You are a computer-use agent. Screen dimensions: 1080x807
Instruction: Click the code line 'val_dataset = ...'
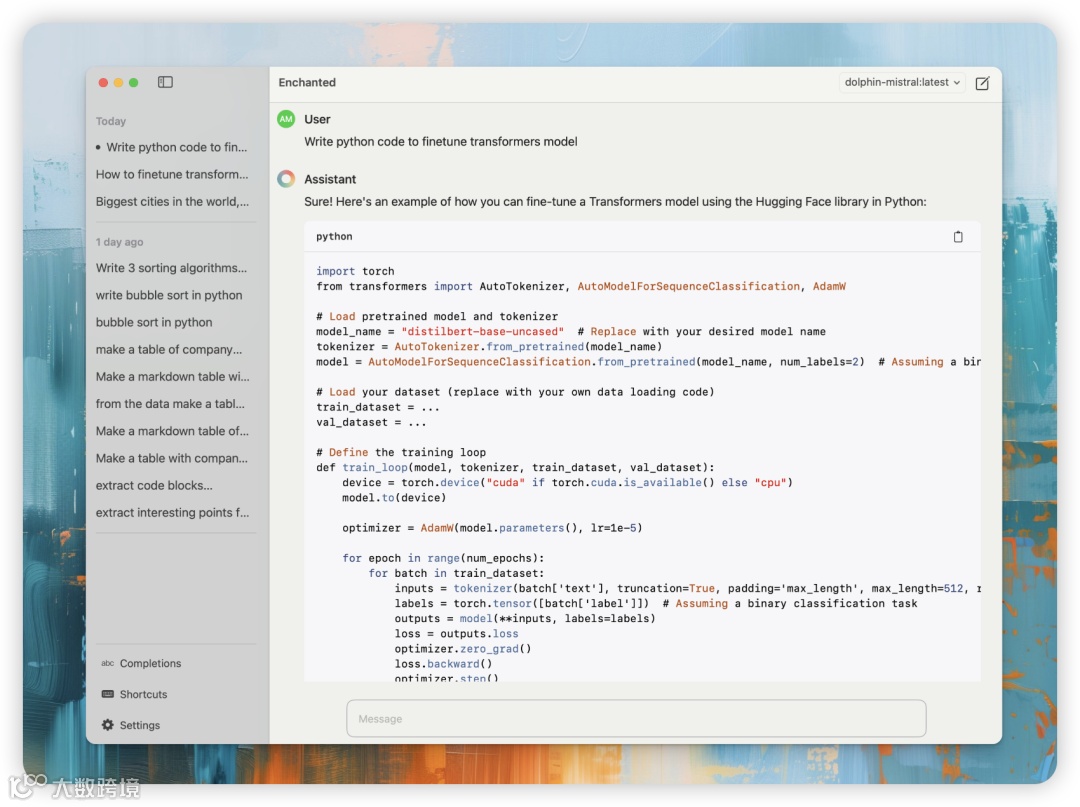click(371, 422)
